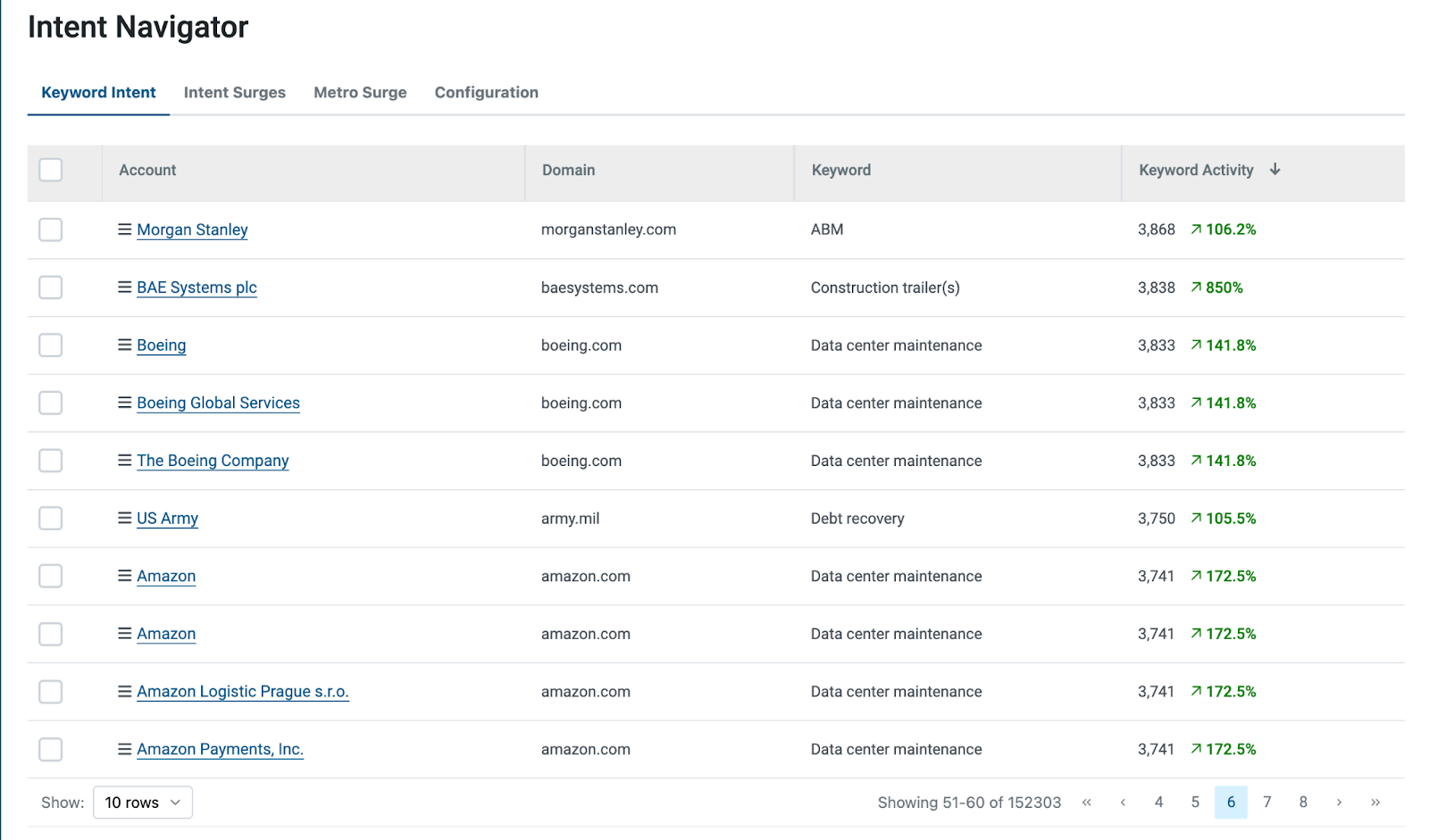The height and width of the screenshot is (840, 1429).
Task: Click the baesystems.com domain cell
Action: pos(599,287)
